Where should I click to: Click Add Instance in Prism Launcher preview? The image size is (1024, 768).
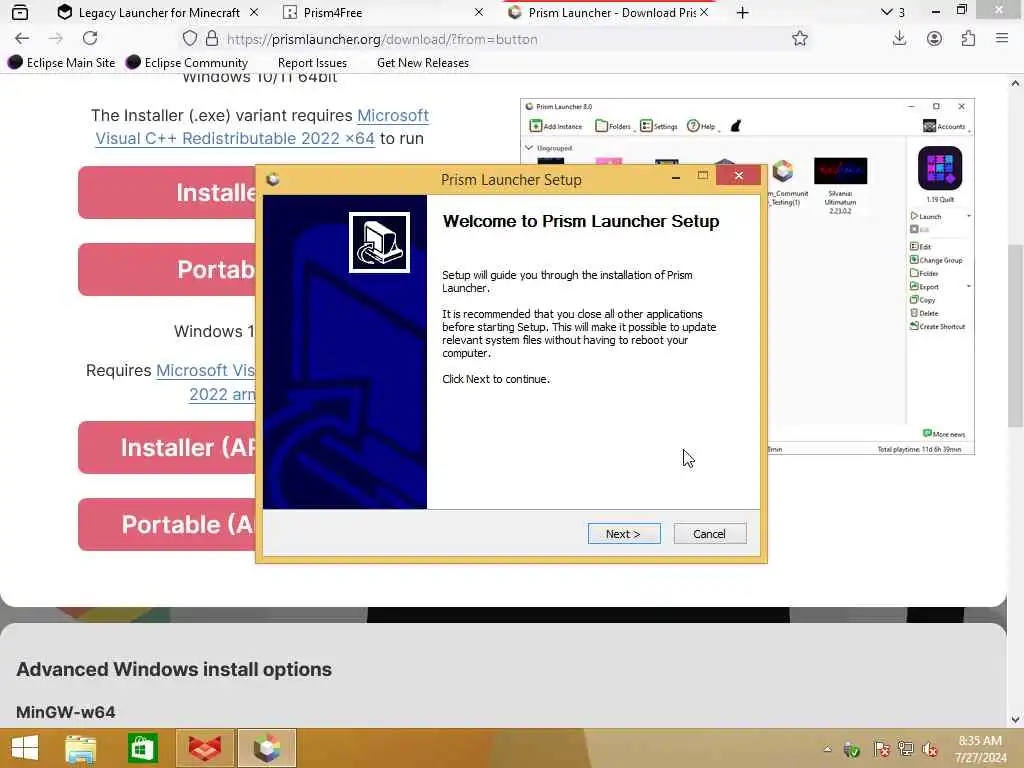click(556, 126)
